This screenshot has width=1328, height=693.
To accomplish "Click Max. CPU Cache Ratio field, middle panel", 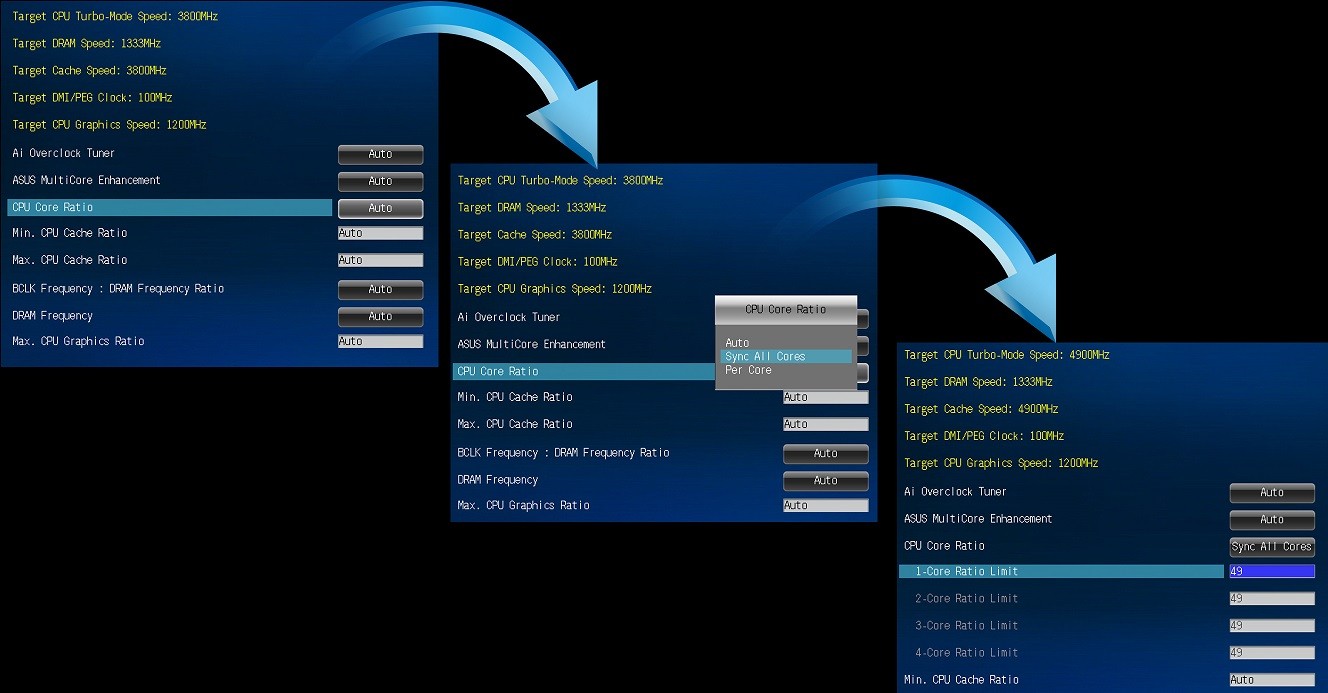I will click(825, 424).
